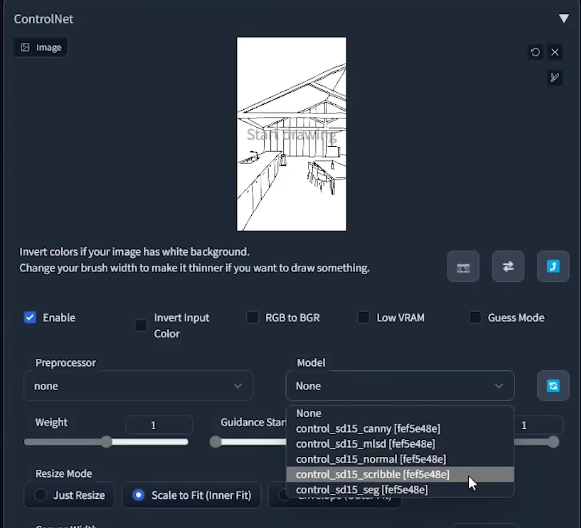
Task: Click the Image tab label
Action: (41, 47)
